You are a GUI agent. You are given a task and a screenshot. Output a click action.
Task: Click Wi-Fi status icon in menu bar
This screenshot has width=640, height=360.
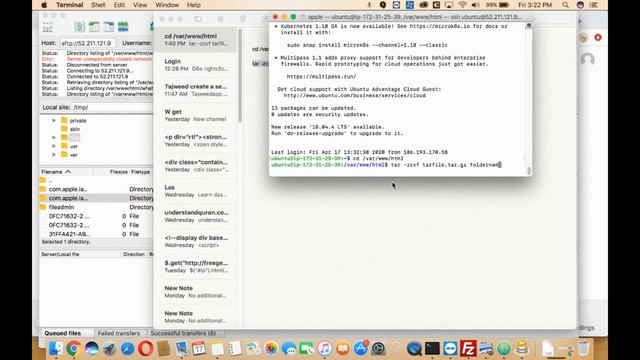point(462,5)
